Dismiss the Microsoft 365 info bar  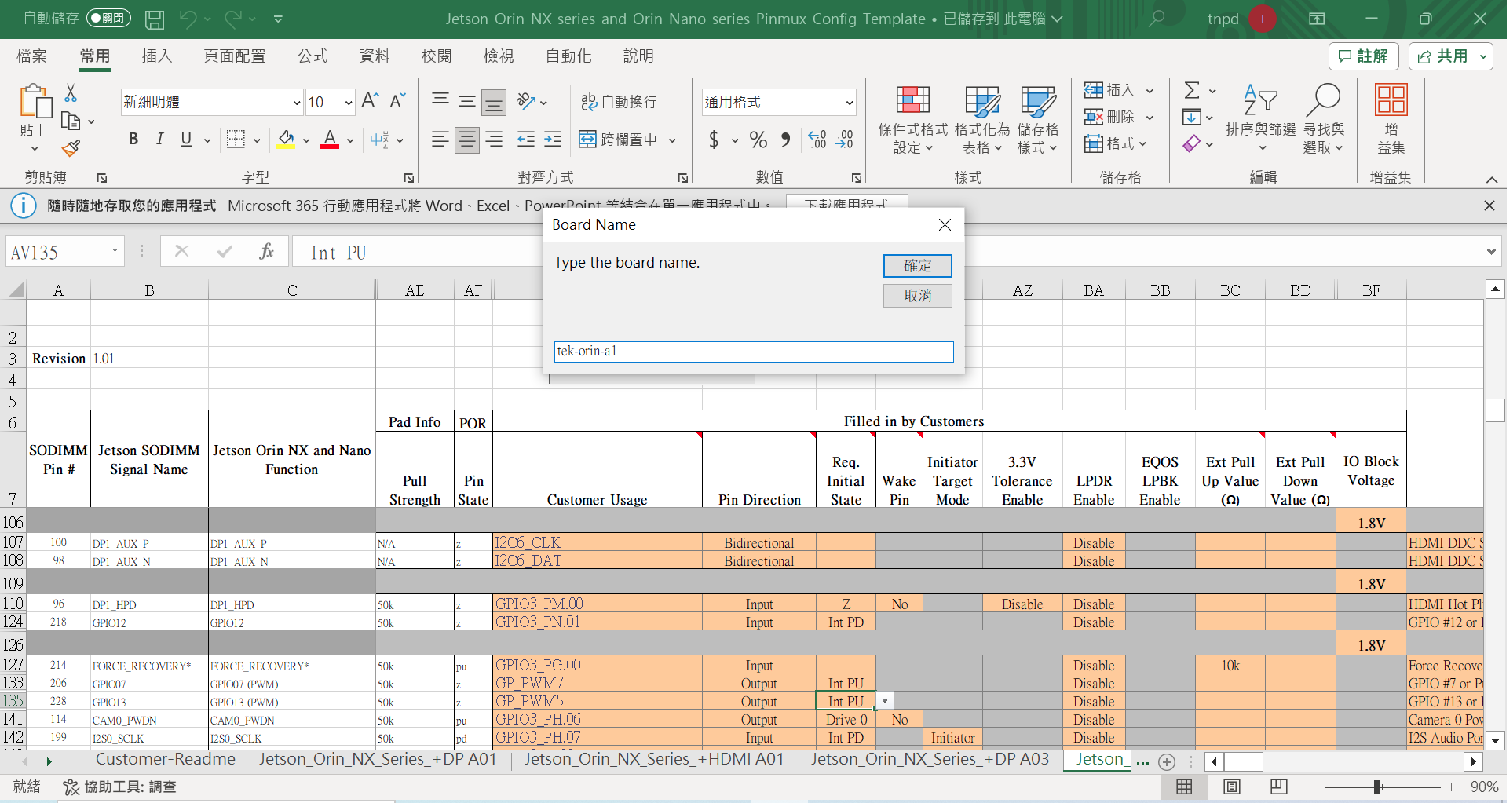point(1489,205)
